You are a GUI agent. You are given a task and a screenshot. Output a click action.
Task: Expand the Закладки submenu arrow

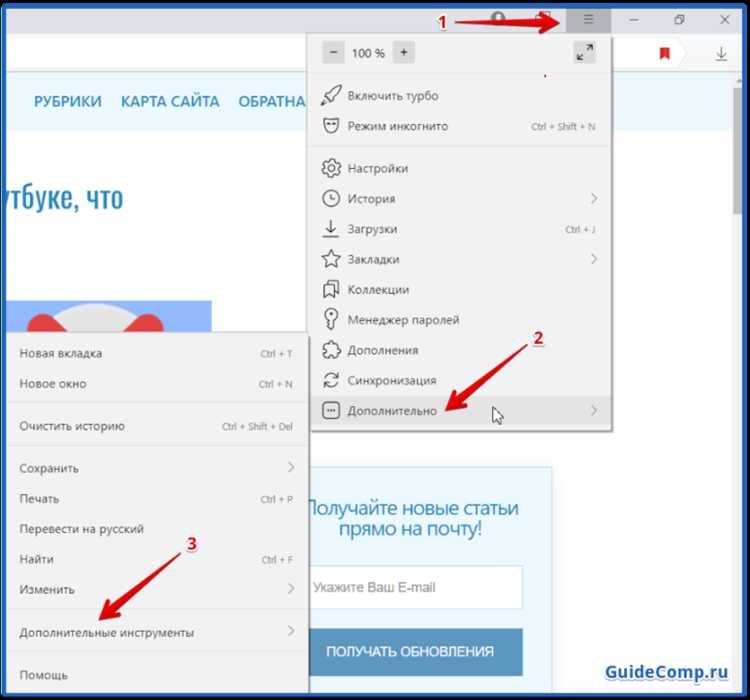click(594, 259)
